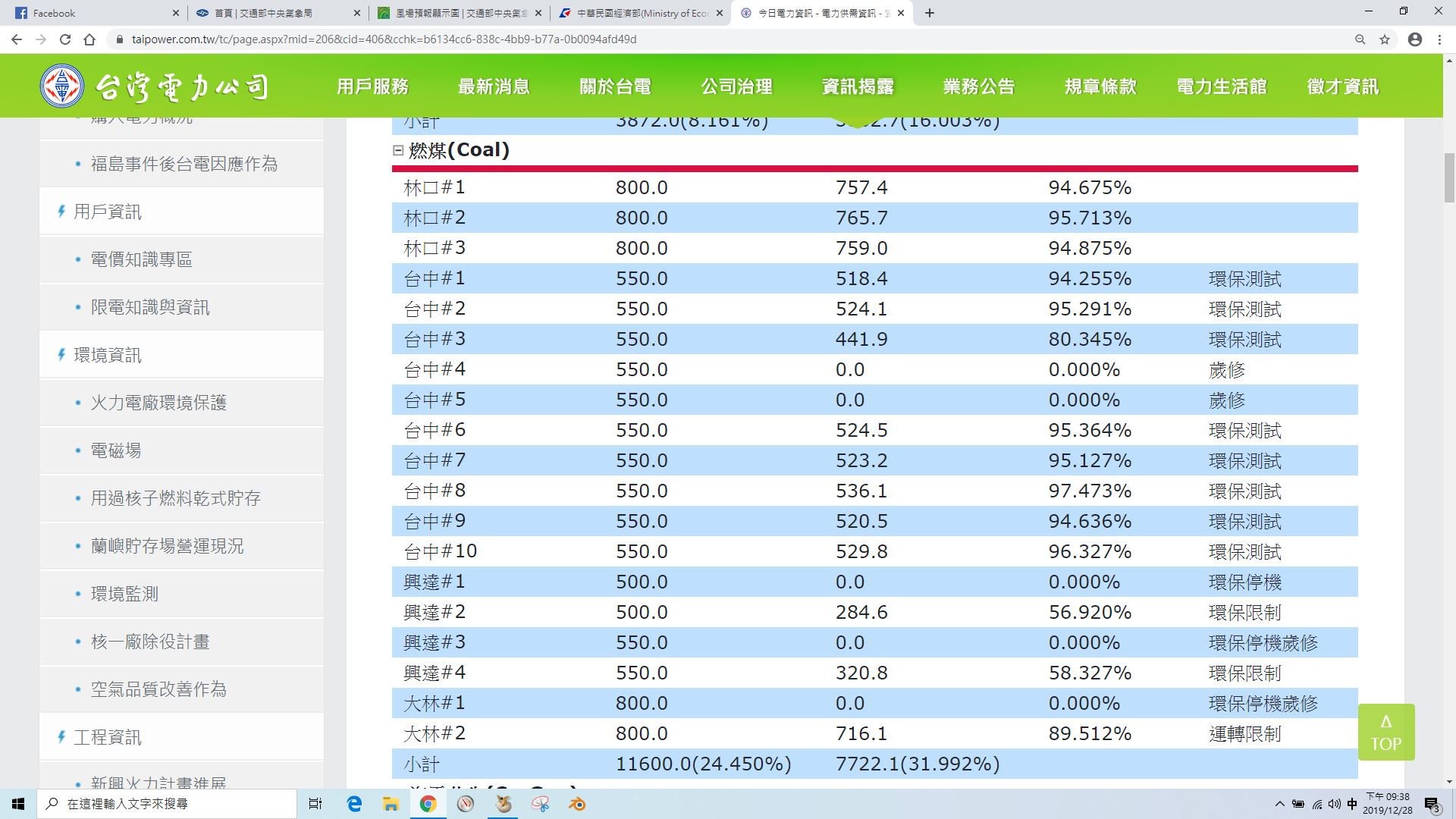Switch to the 風場預報顯示圖 tab

tap(459, 13)
